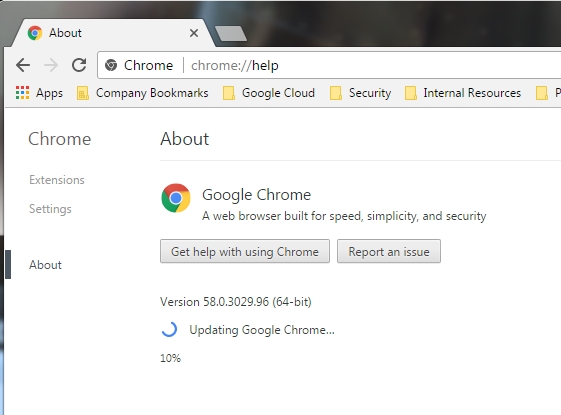Select the About tab
561x415 pixels.
pos(114,33)
